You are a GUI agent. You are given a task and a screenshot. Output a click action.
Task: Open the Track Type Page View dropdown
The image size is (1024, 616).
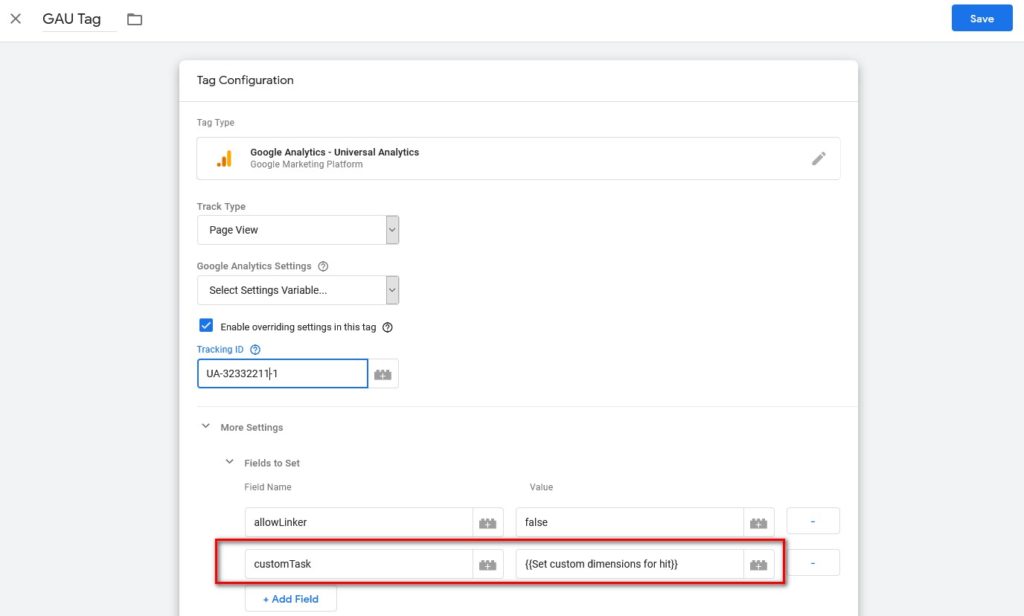(297, 230)
